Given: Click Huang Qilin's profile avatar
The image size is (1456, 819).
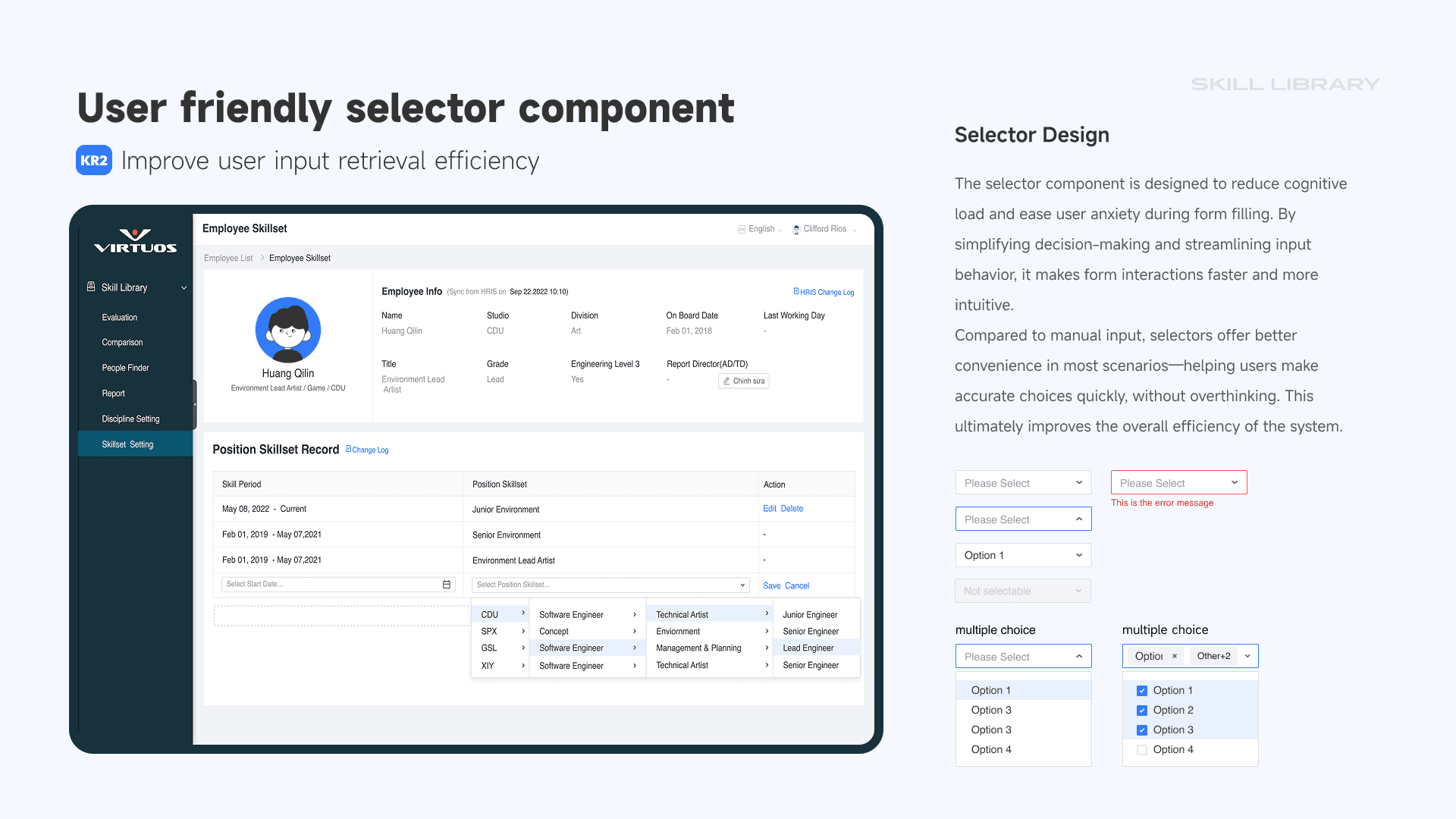Looking at the screenshot, I should pos(288,330).
